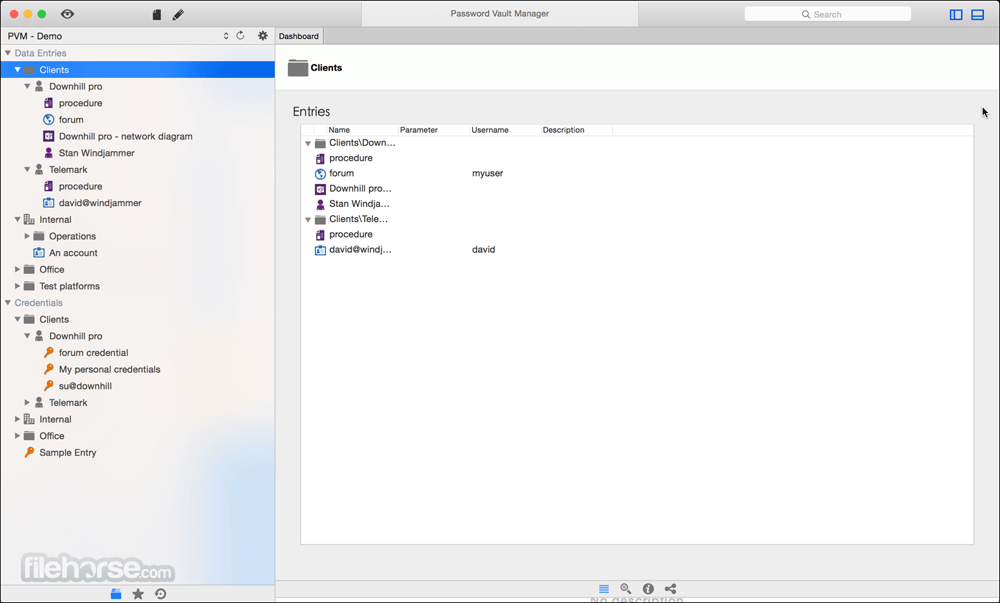Click the information icon in bottom bar
The image size is (1000, 603).
coord(648,588)
